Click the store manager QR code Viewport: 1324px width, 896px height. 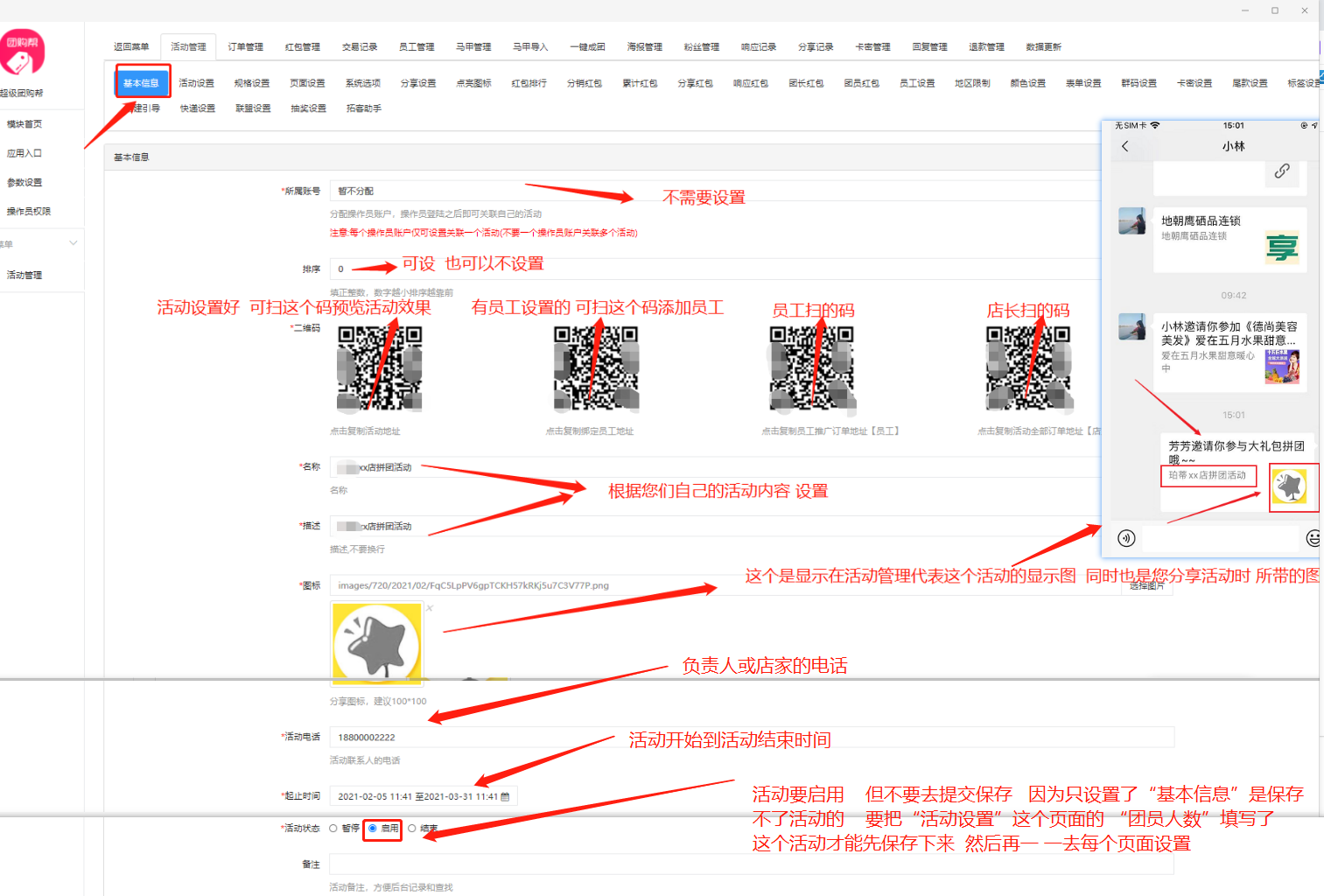point(1028,368)
